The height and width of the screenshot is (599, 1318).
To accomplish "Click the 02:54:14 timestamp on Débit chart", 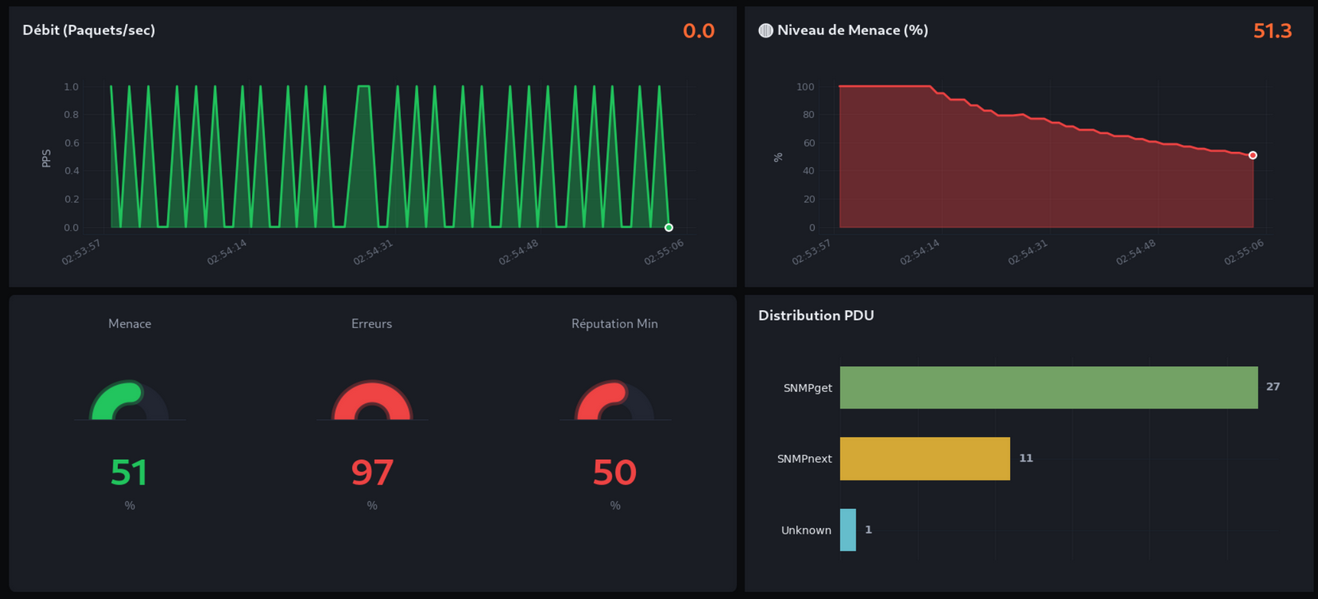I will (227, 253).
